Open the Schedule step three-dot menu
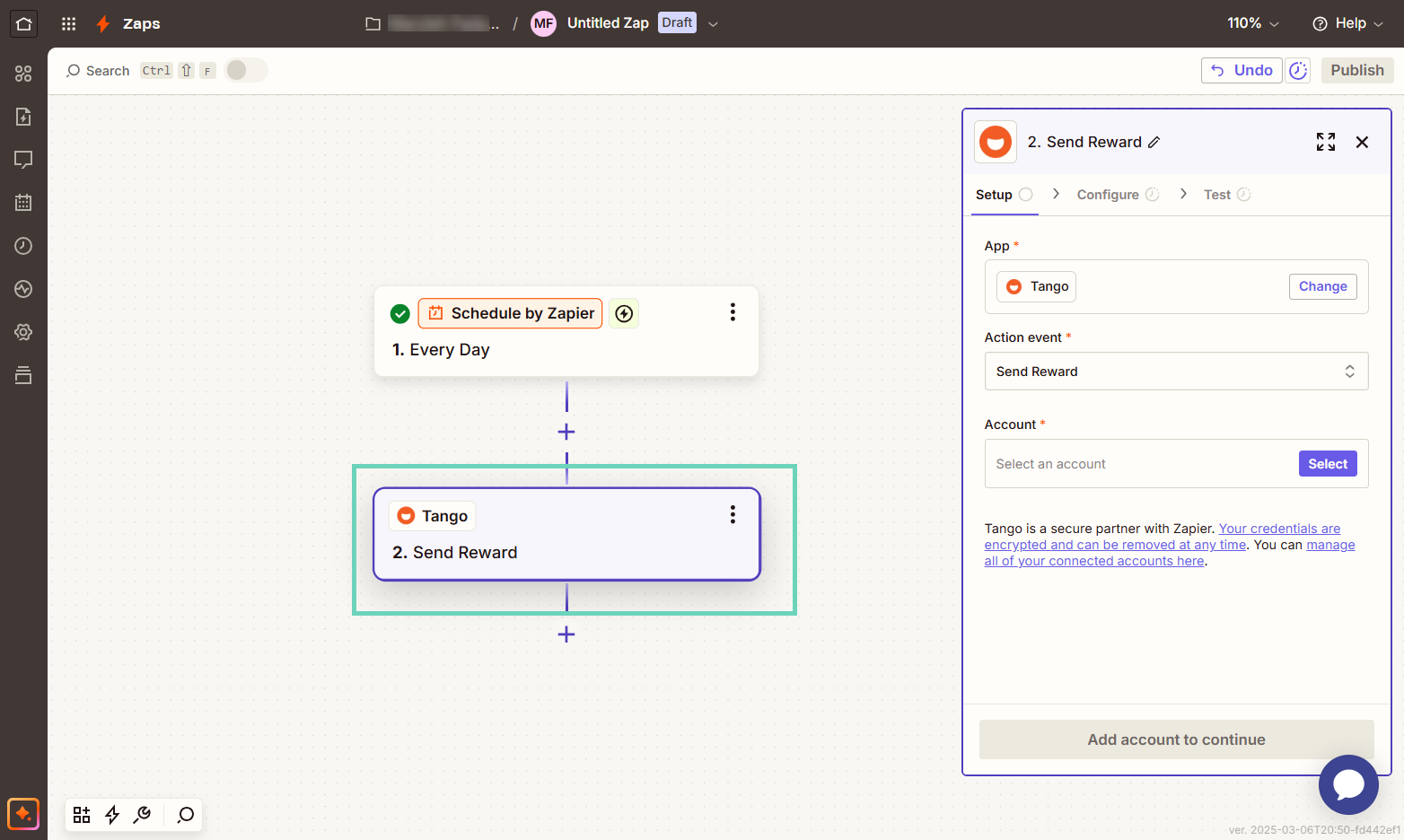This screenshot has width=1404, height=840. coord(733,312)
